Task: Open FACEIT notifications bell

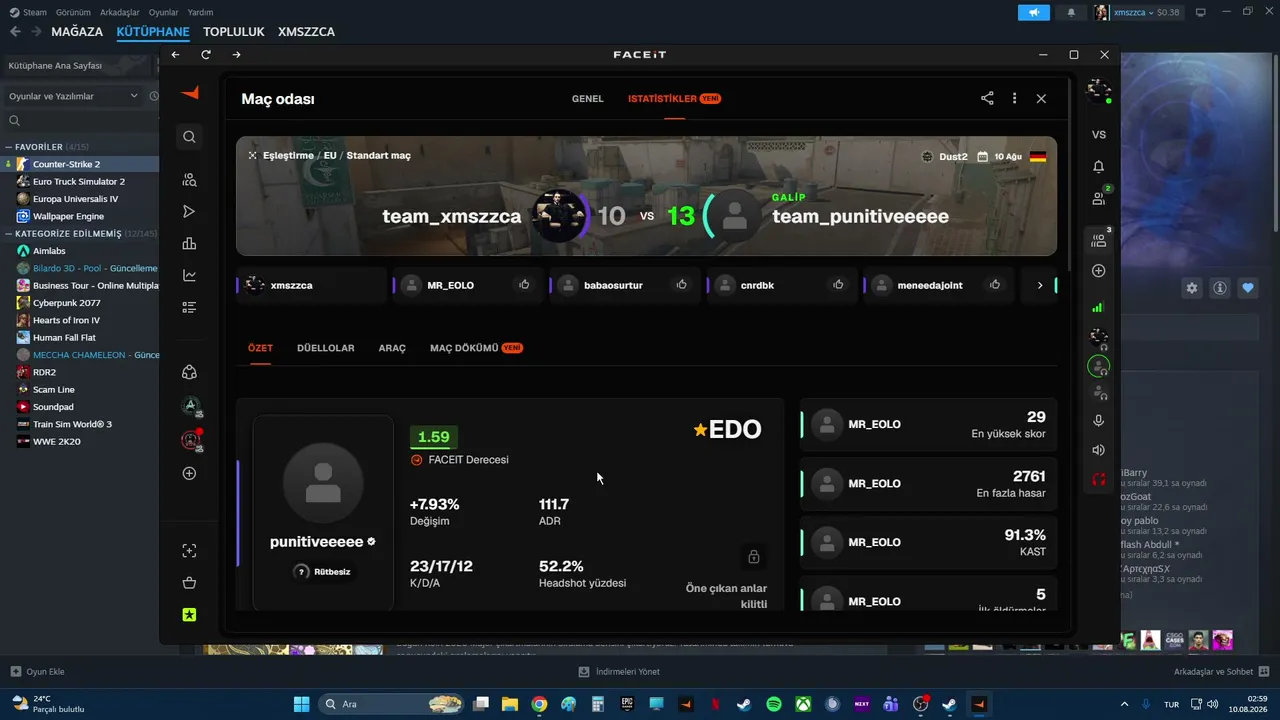Action: click(1099, 166)
